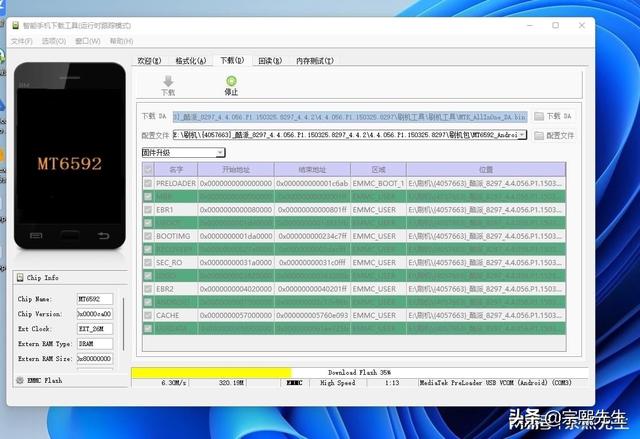Click MediaTek PreLoader USB VCOM status entry

click(496, 383)
